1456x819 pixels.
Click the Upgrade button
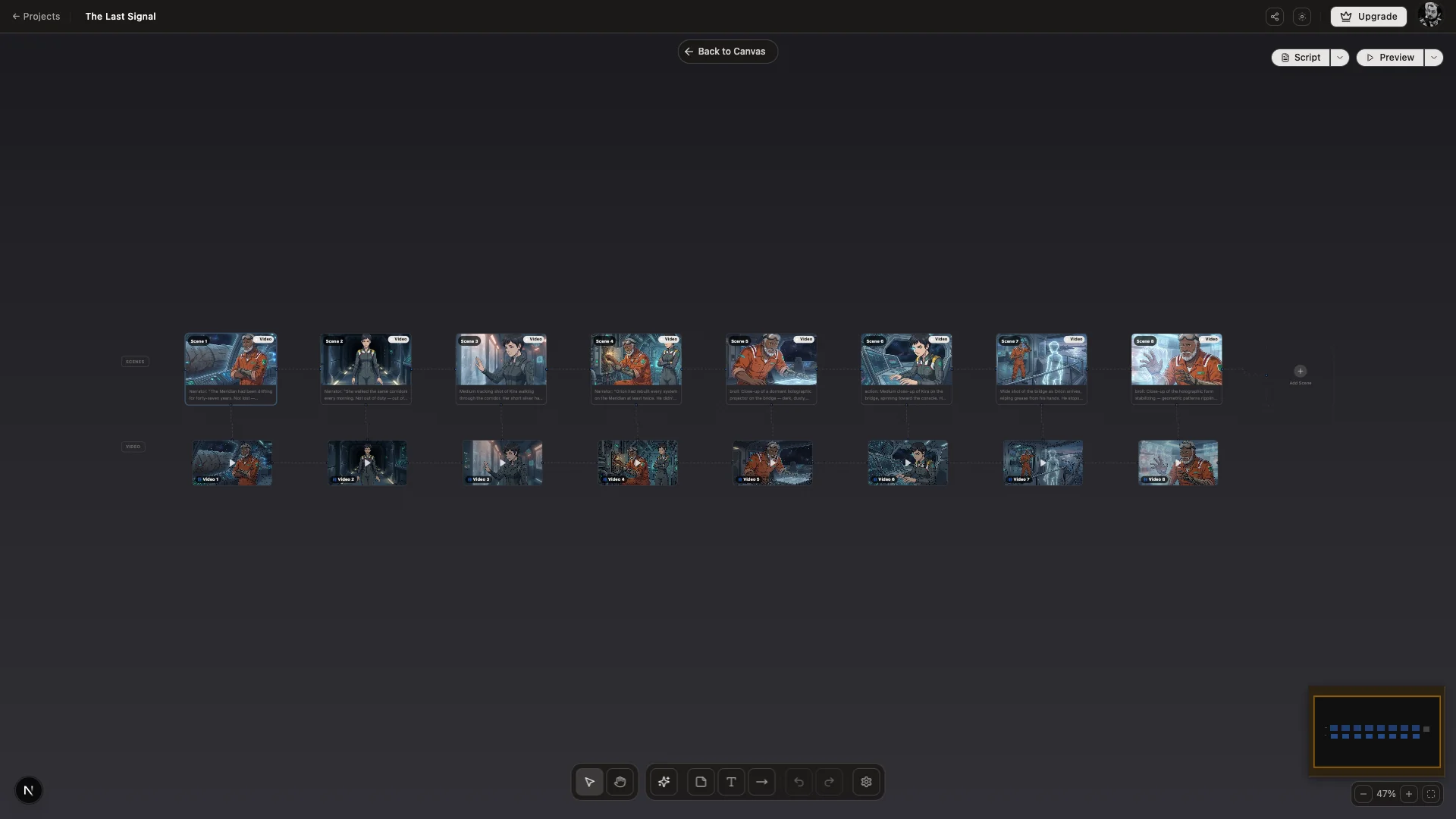(x=1368, y=17)
